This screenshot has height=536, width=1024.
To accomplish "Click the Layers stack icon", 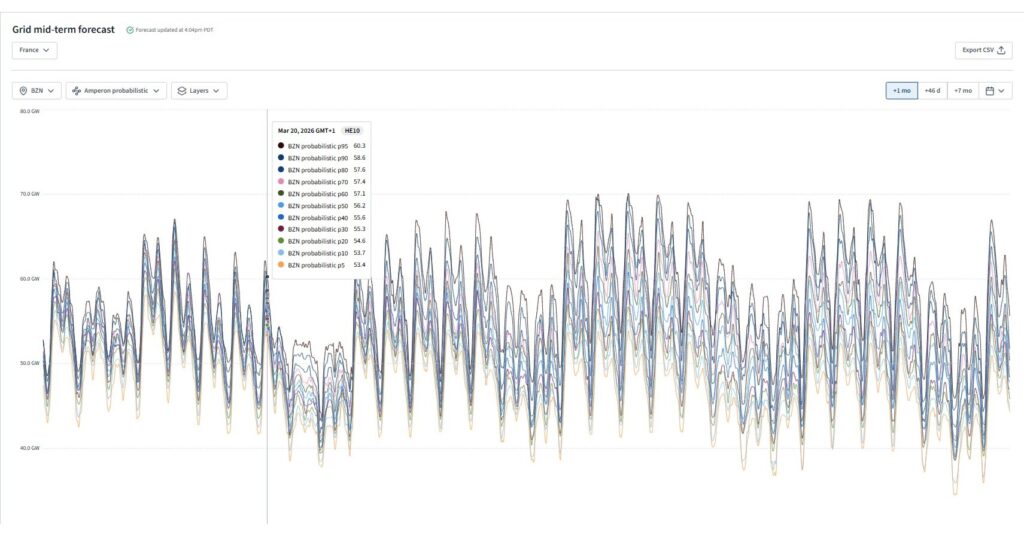I will [182, 91].
